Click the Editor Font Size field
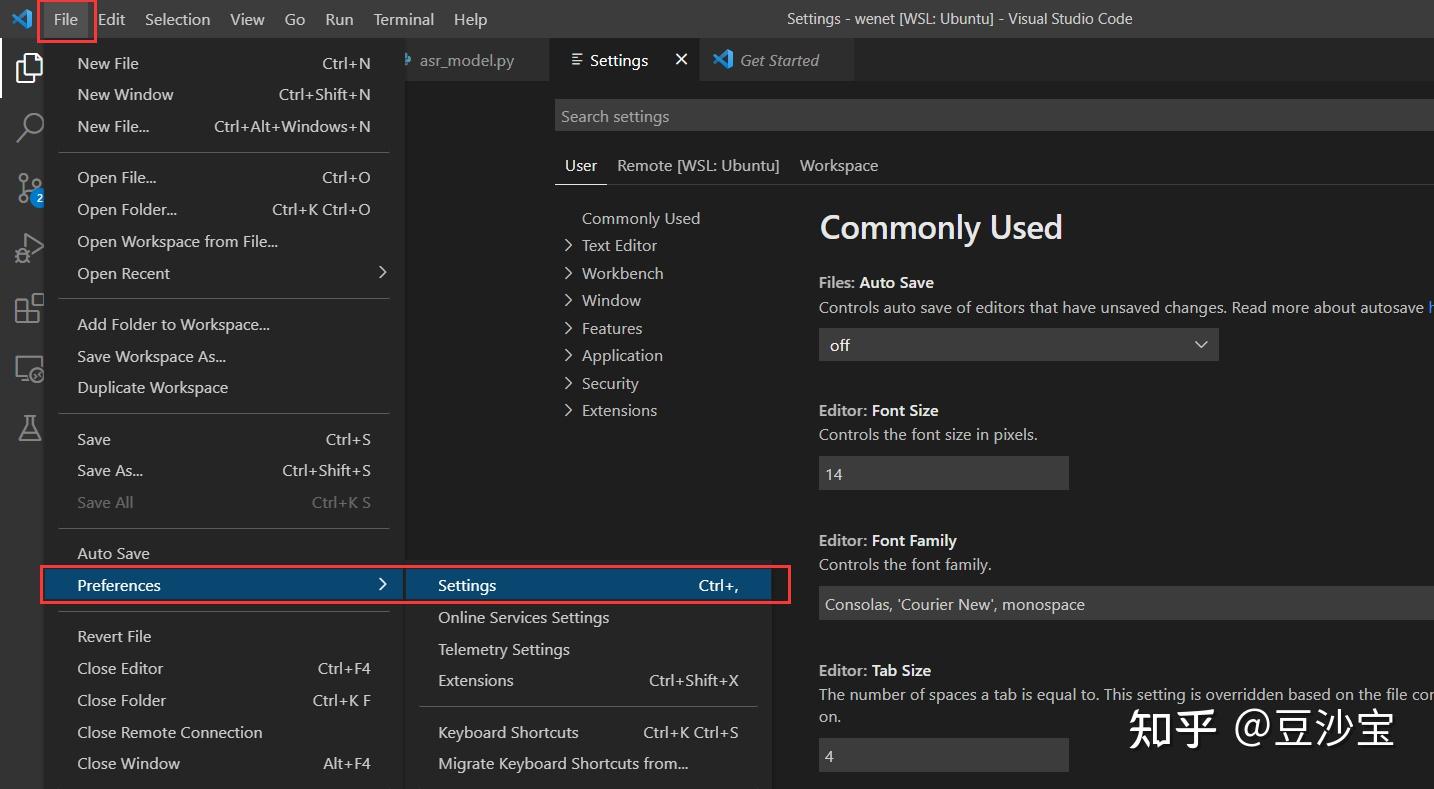Viewport: 1434px width, 789px height. coord(944,474)
